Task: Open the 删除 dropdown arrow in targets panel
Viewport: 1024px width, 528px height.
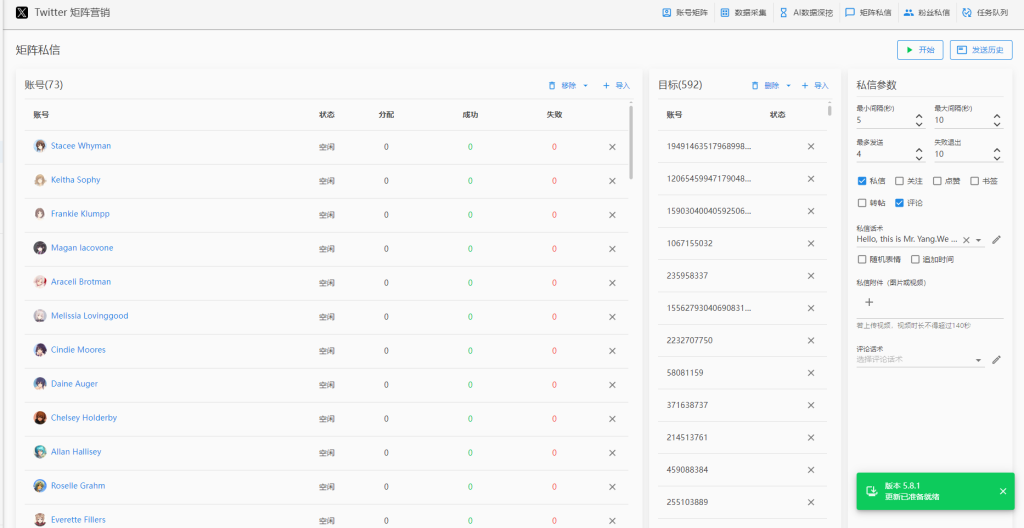Action: pos(789,86)
